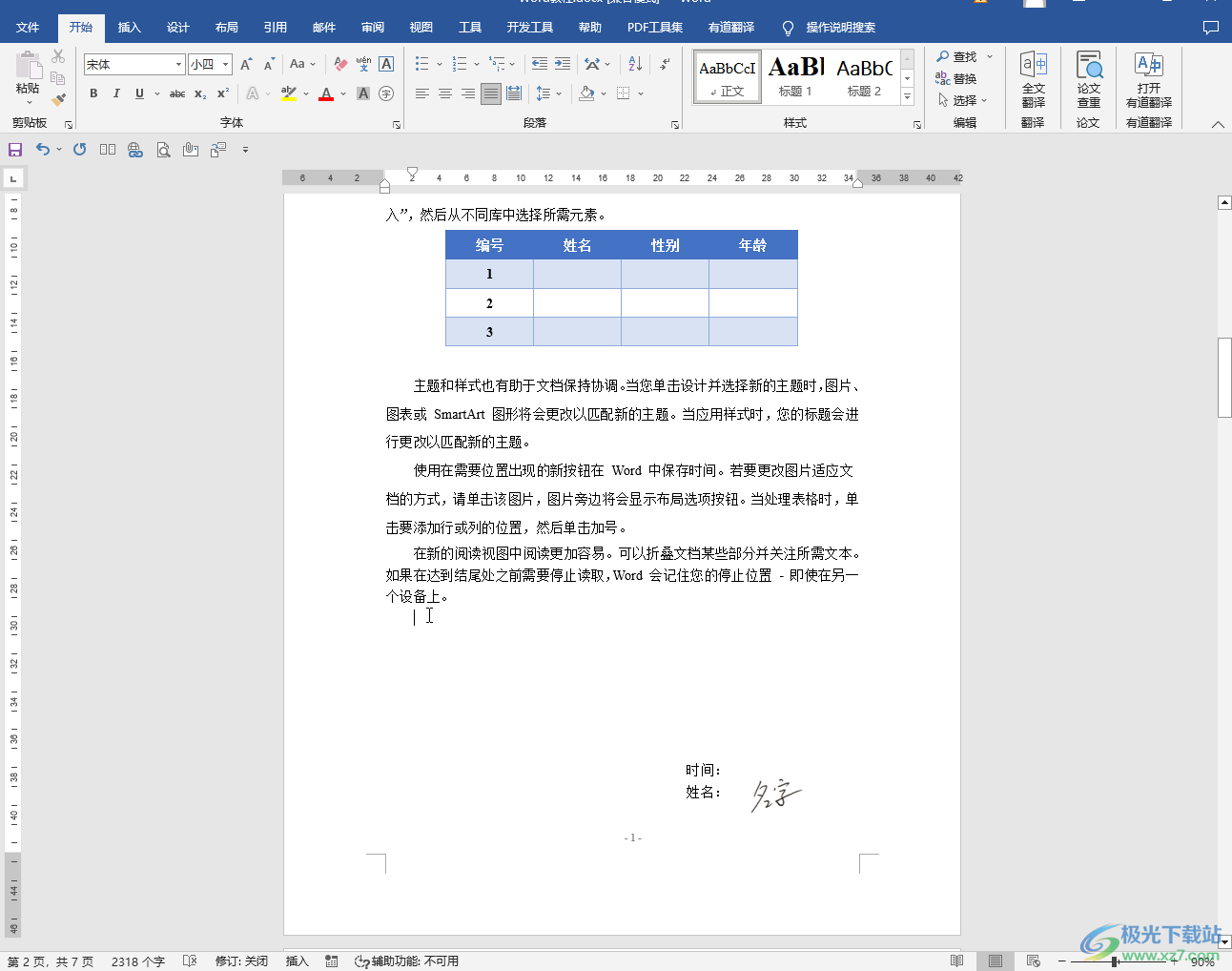
Task: Apply superscript formatting
Action: coord(223,93)
